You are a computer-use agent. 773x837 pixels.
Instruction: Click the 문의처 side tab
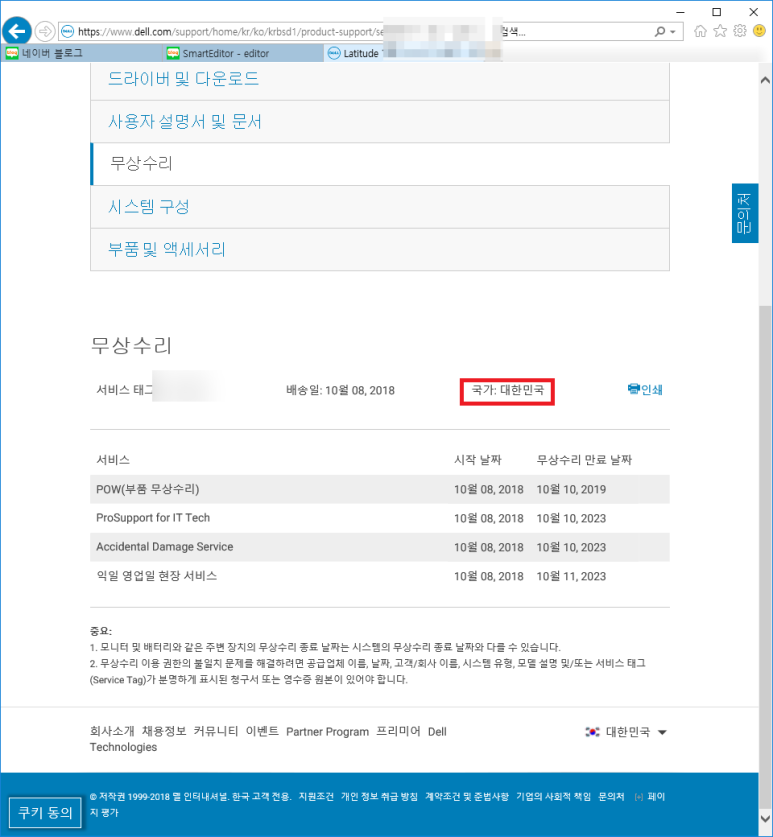pyautogui.click(x=745, y=213)
